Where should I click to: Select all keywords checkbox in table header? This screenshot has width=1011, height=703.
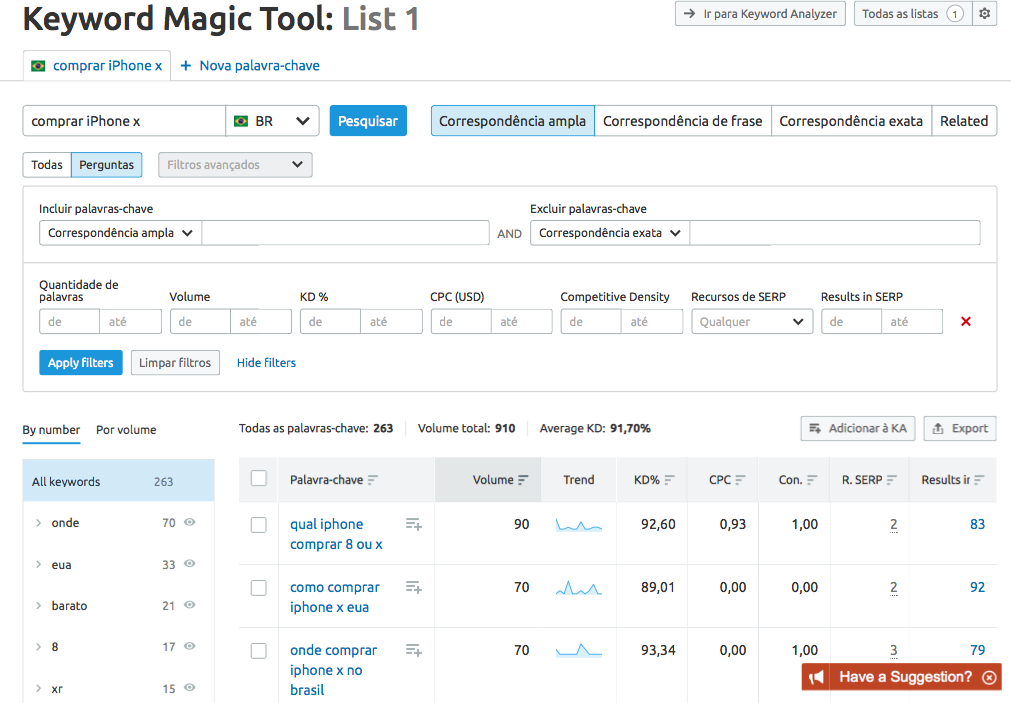(x=259, y=478)
